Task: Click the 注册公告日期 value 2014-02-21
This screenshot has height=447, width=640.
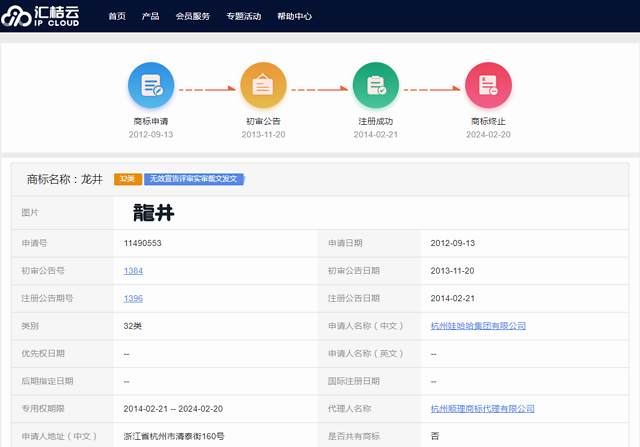Action: pyautogui.click(x=453, y=298)
